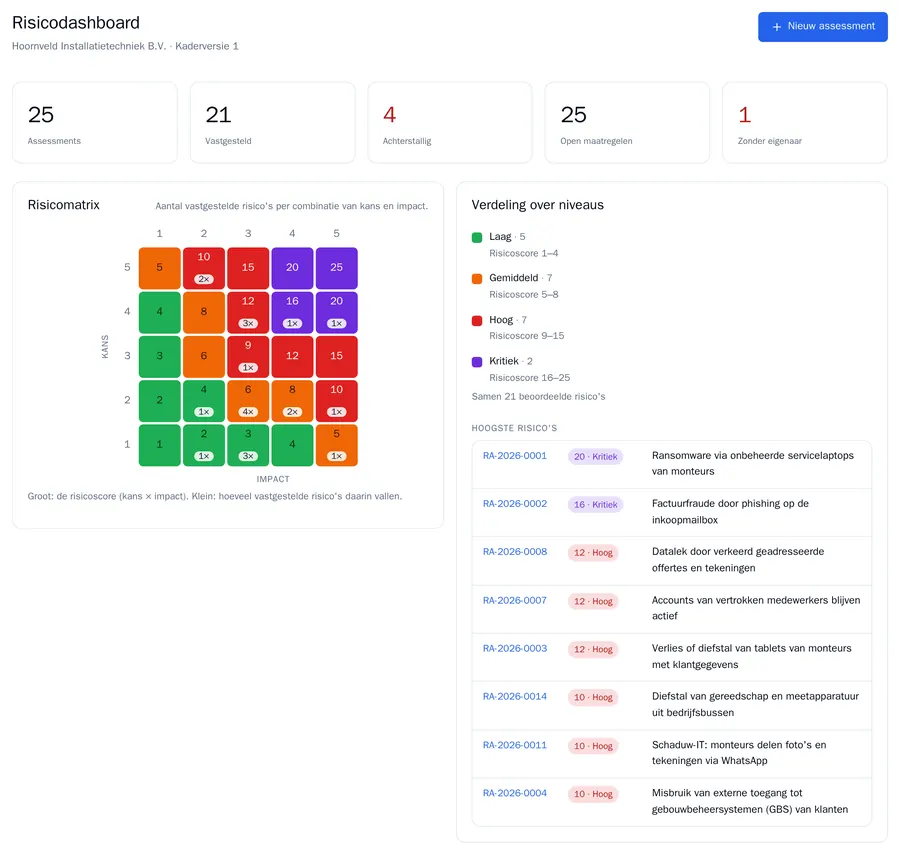Select the purple matrix cell scoring 25

coord(336,268)
